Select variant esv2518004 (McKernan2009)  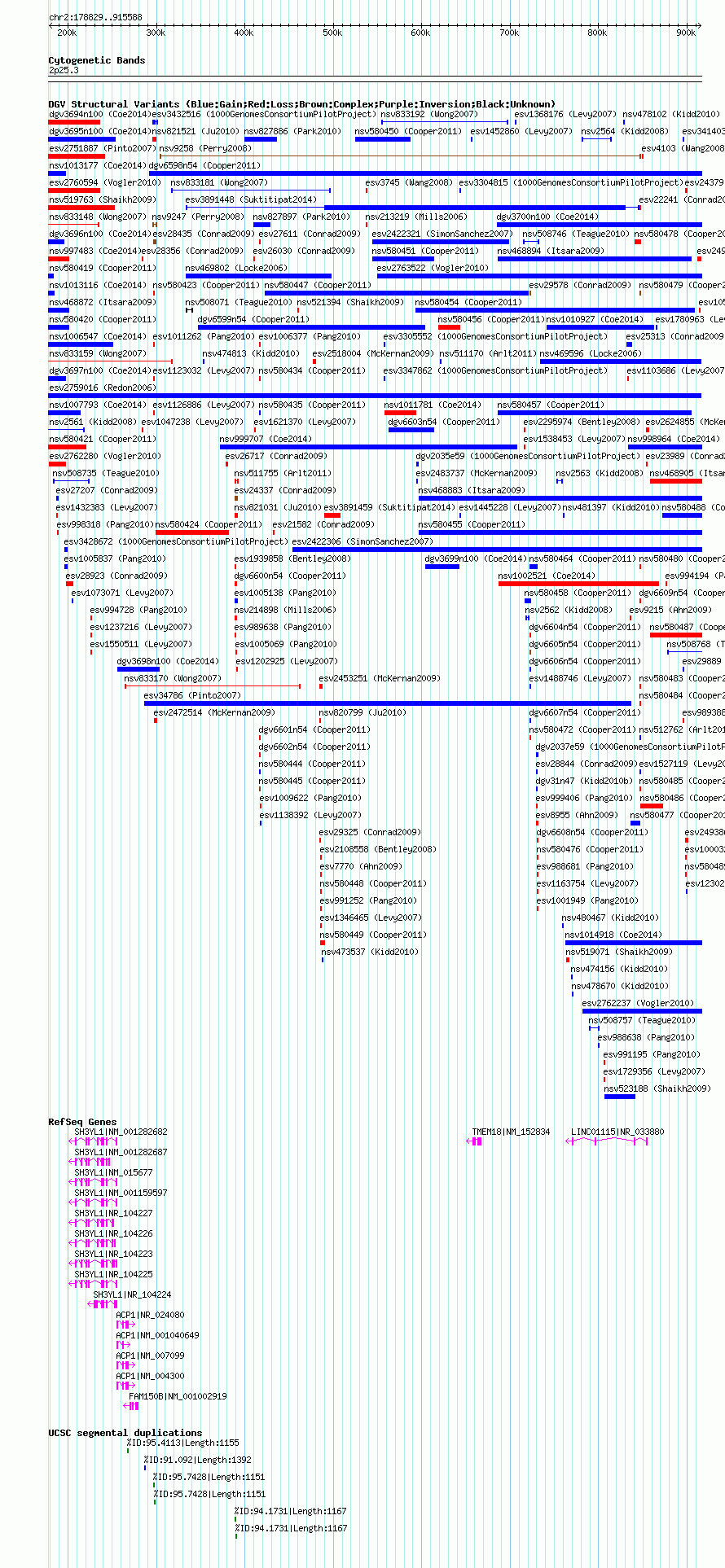tap(373, 354)
